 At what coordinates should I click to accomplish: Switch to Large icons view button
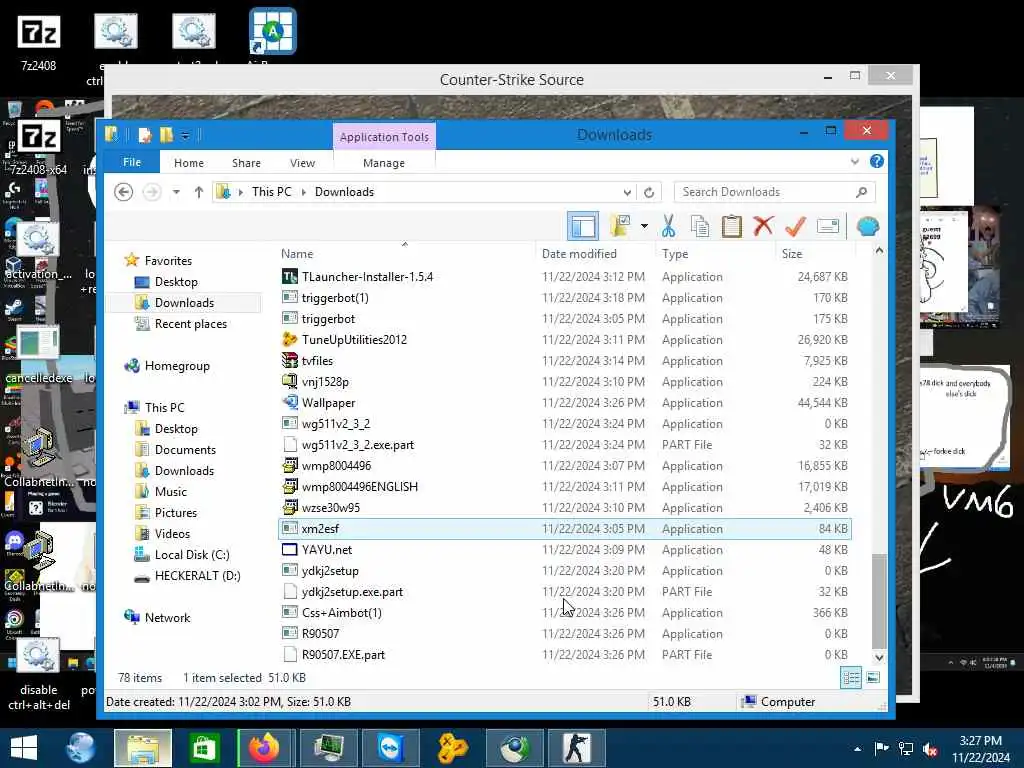pos(873,678)
